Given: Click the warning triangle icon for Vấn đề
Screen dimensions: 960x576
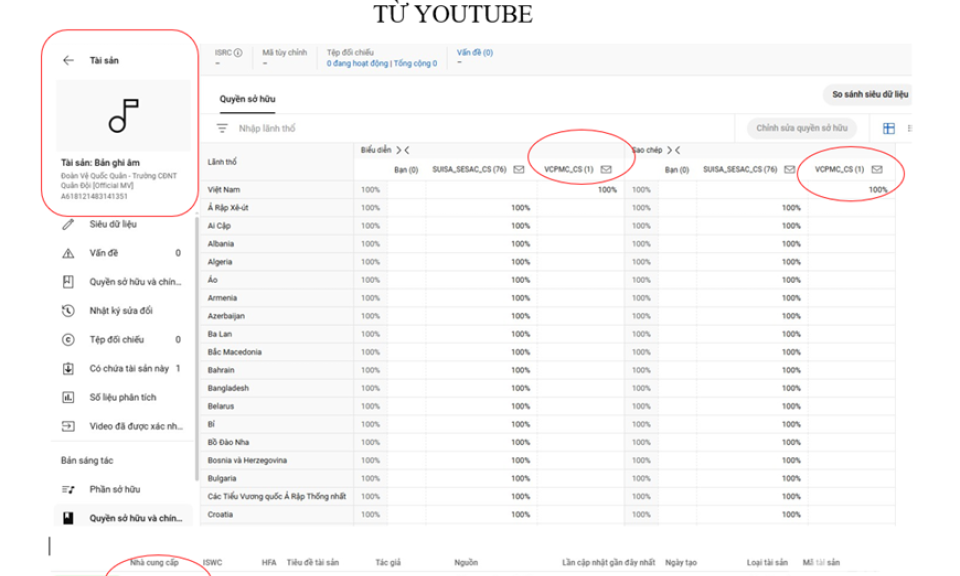Looking at the screenshot, I should 68,253.
